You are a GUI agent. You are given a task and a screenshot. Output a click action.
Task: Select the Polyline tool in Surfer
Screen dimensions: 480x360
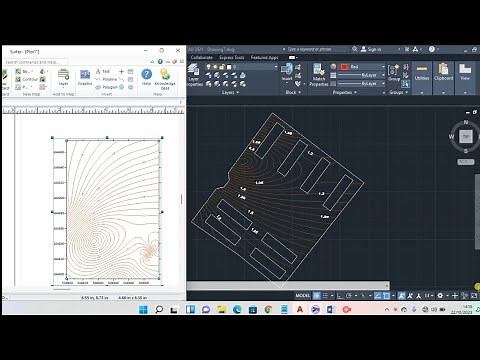106,79
